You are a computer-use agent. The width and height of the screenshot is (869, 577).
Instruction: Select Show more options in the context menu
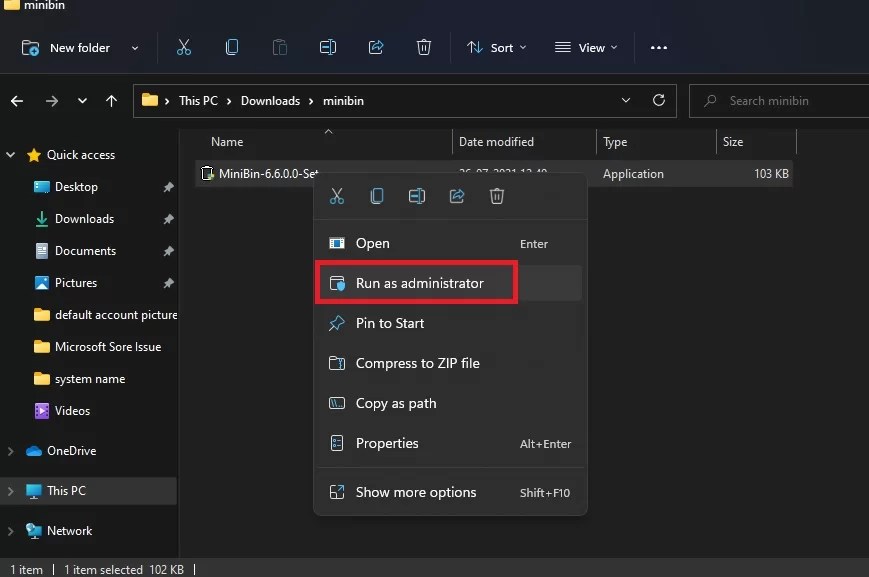pos(414,492)
